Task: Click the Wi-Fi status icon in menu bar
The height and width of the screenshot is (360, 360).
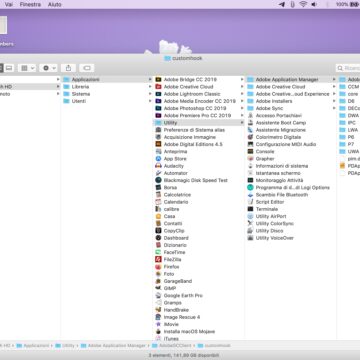Action: click(303, 4)
